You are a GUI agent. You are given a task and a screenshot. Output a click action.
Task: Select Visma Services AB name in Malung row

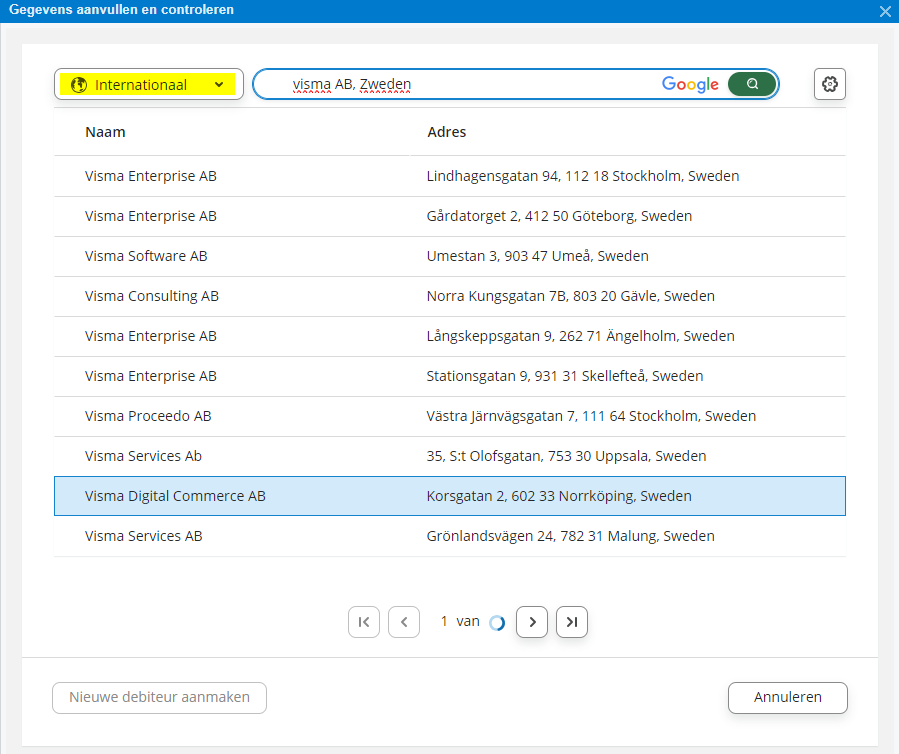click(143, 536)
